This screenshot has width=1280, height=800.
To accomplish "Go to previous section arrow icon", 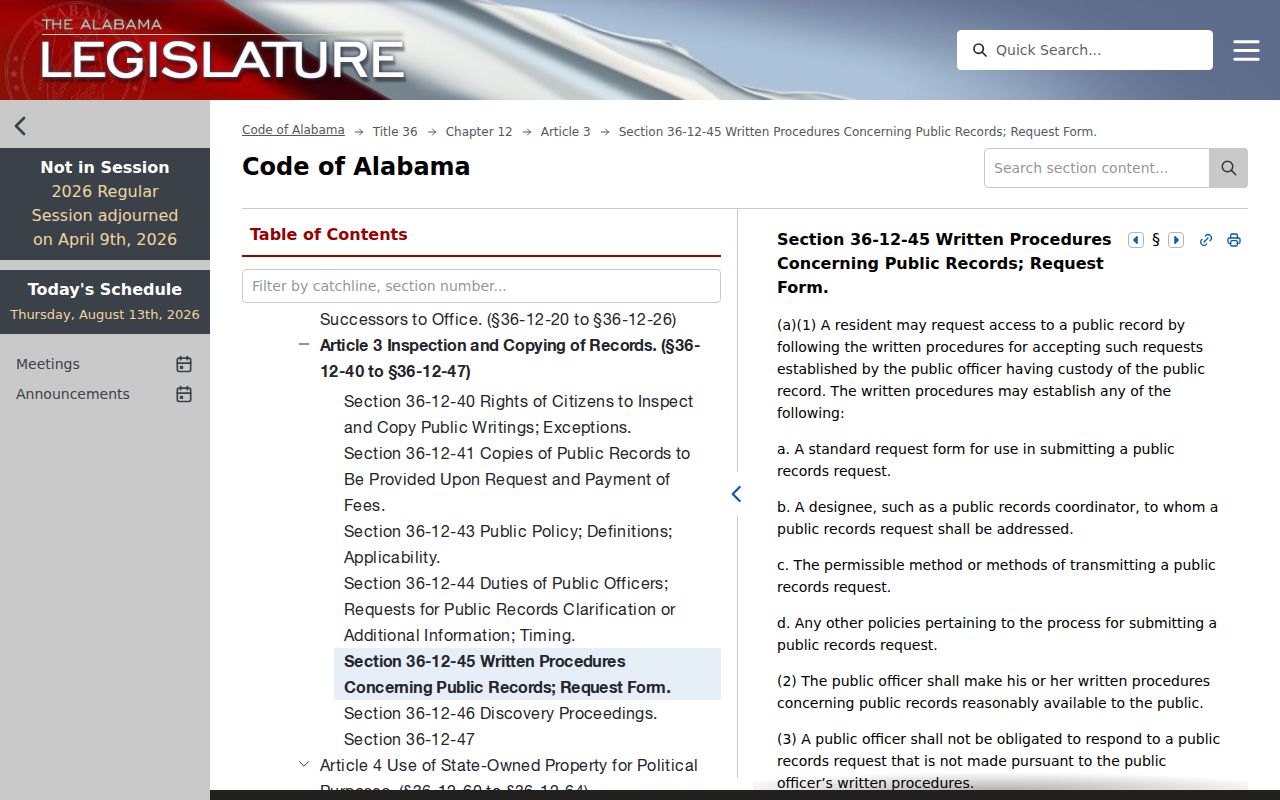I will 1136,240.
